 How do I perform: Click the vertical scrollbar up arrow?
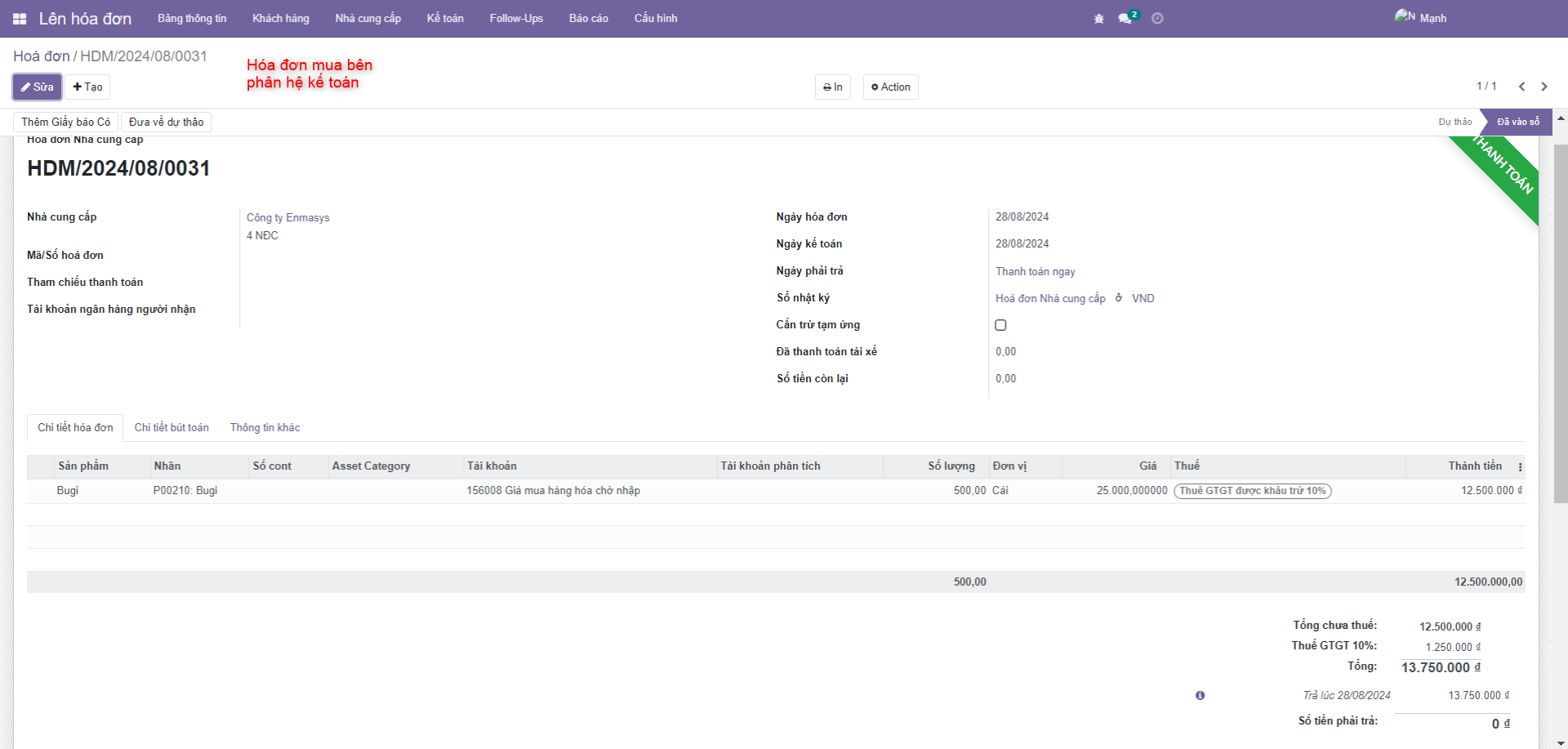click(1561, 119)
